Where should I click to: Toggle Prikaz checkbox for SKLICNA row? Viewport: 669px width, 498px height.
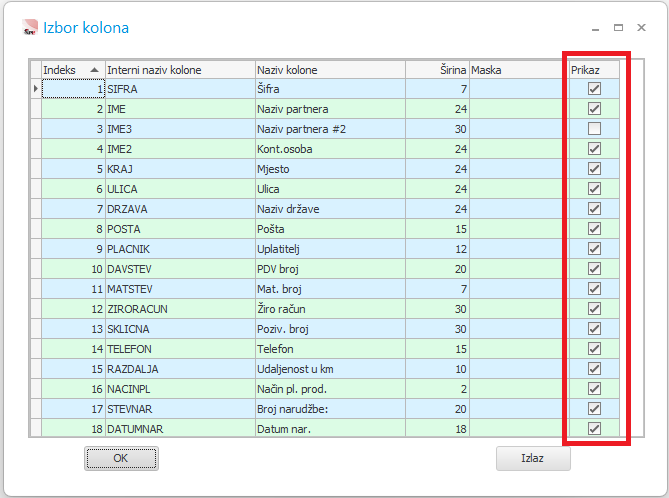pos(594,329)
